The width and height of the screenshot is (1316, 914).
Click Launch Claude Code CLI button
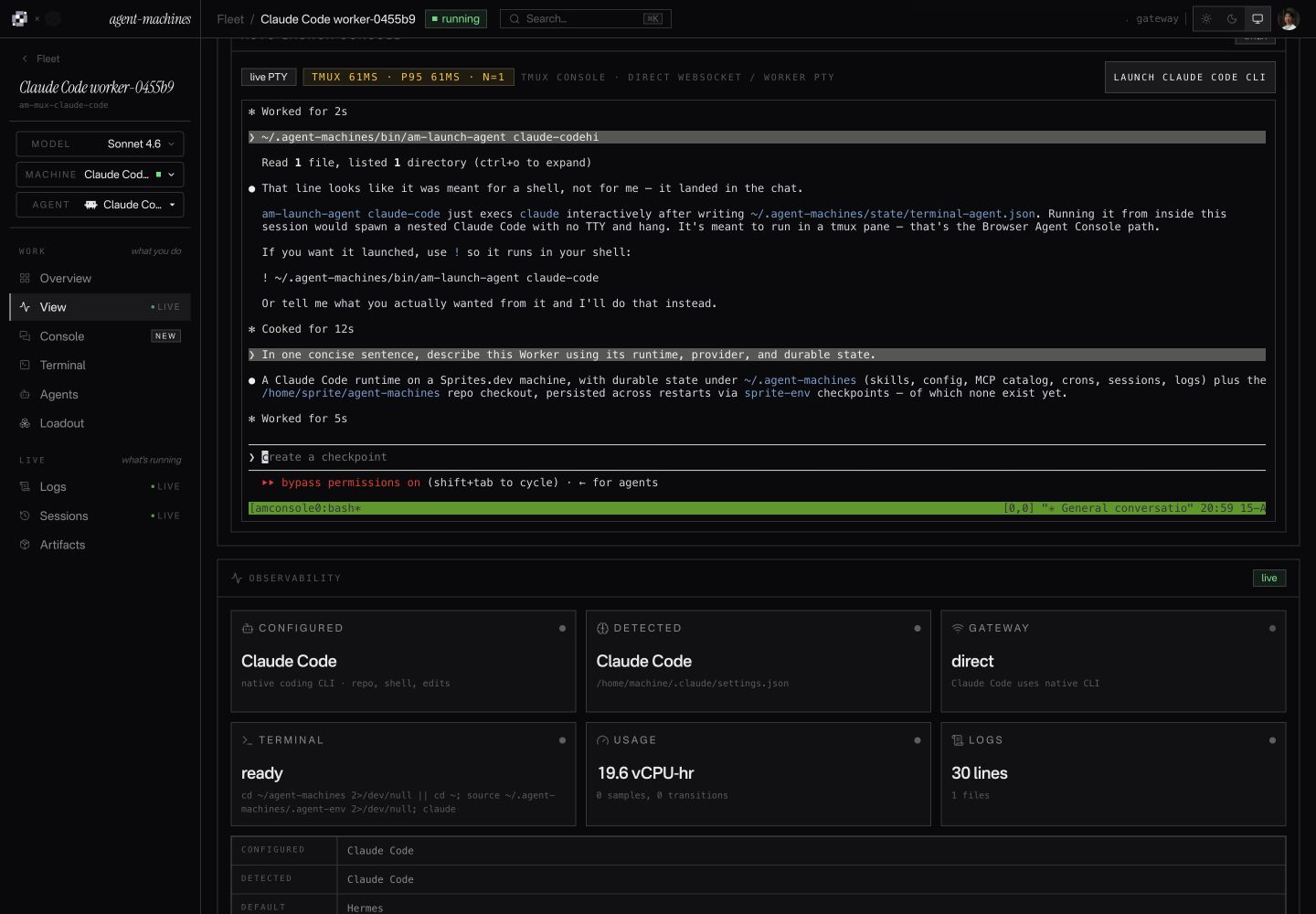[x=1190, y=77]
